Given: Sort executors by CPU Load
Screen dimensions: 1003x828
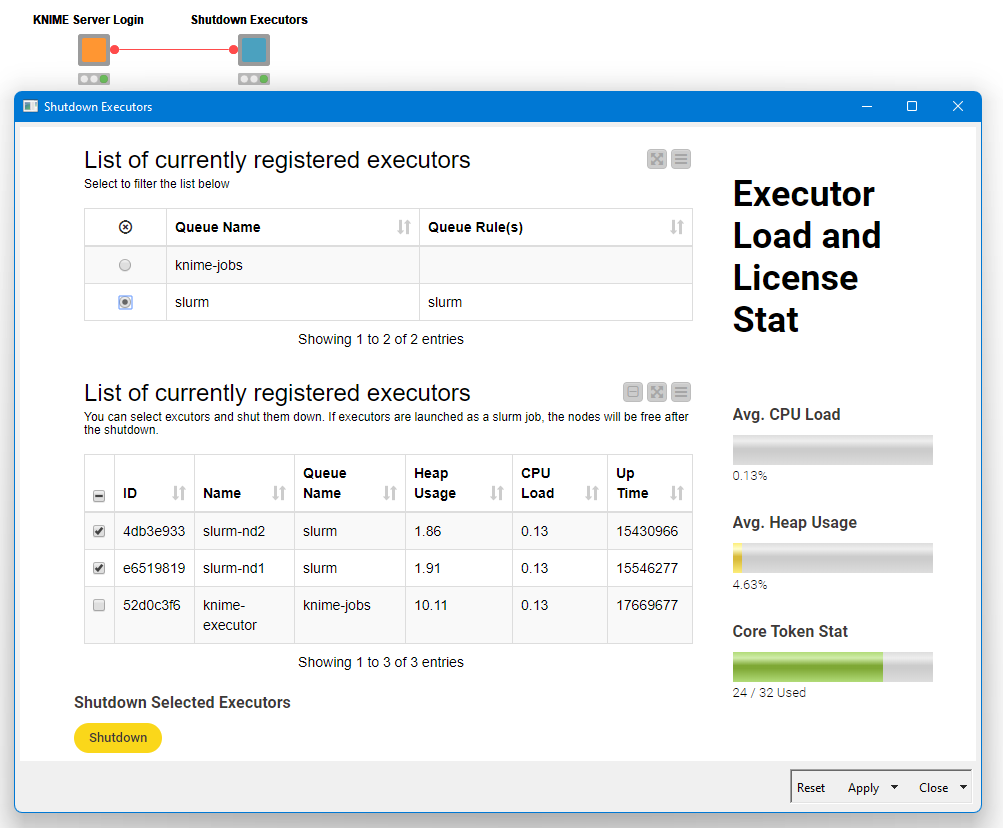Looking at the screenshot, I should 592,493.
